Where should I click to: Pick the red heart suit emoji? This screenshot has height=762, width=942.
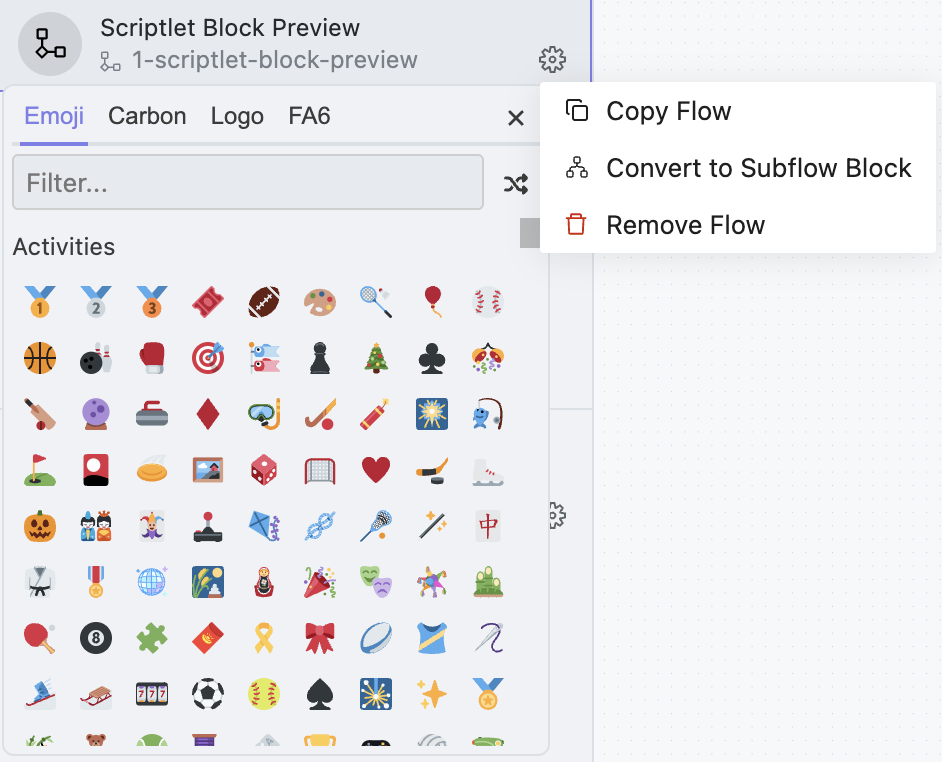pyautogui.click(x=376, y=469)
